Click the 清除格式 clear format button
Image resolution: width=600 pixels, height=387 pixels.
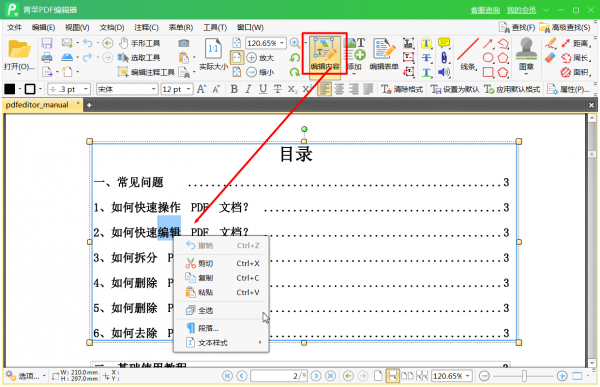pyautogui.click(x=402, y=89)
